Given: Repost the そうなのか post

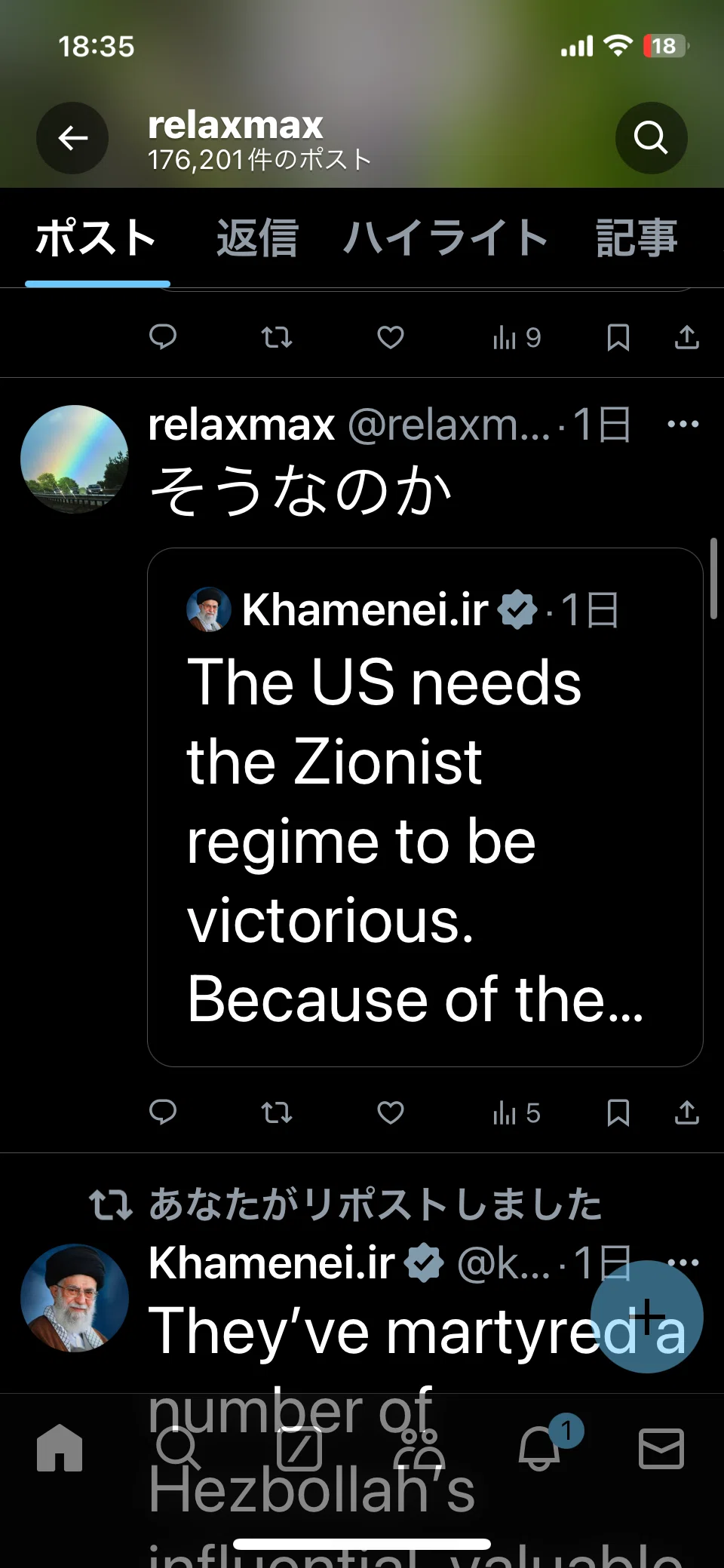Looking at the screenshot, I should pyautogui.click(x=277, y=1112).
